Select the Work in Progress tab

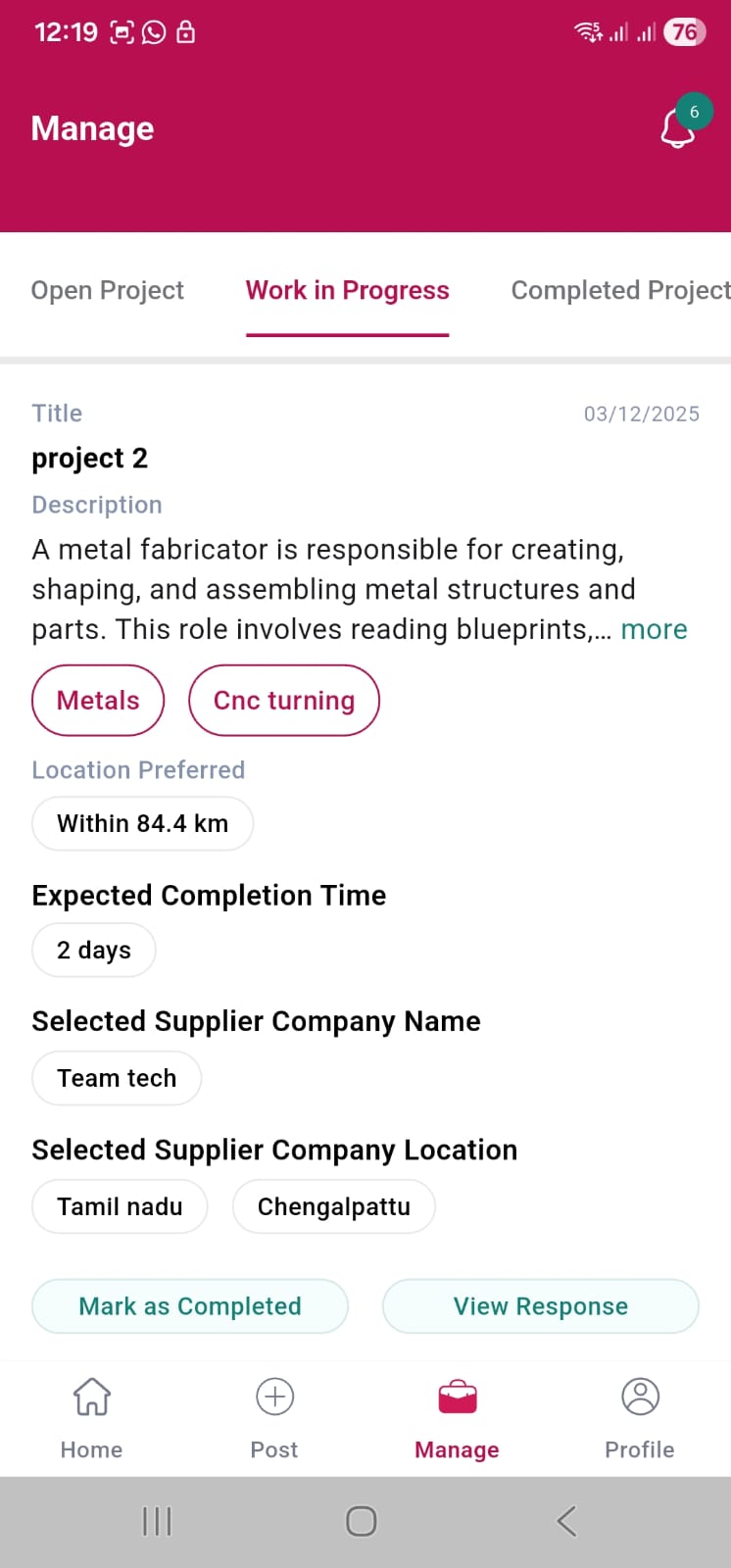347,290
